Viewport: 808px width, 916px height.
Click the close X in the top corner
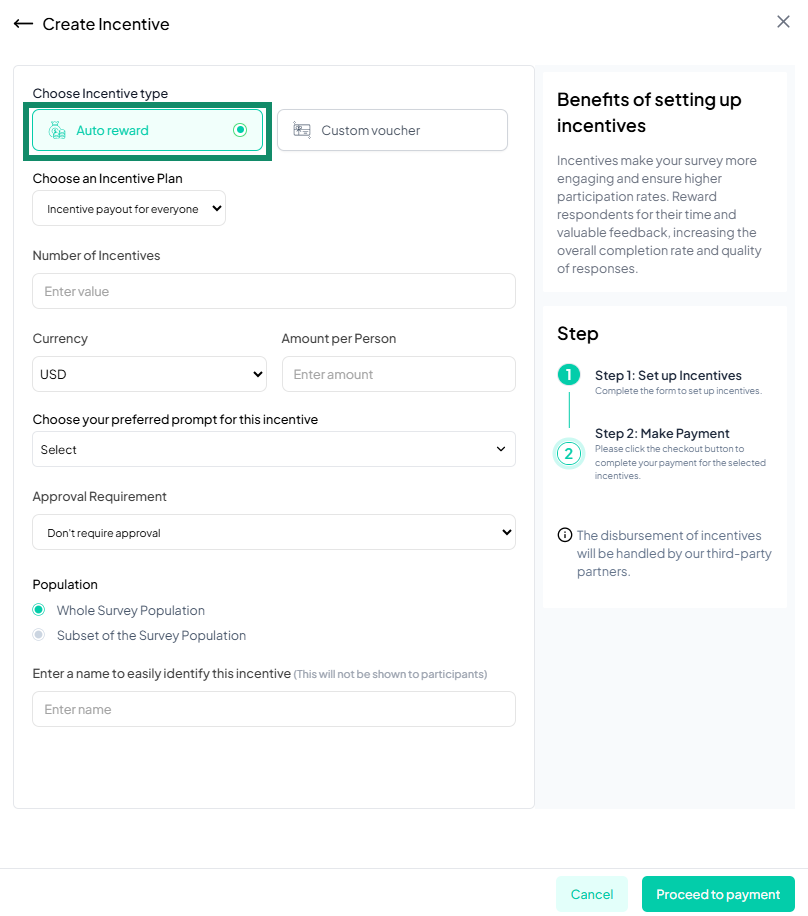pyautogui.click(x=783, y=20)
